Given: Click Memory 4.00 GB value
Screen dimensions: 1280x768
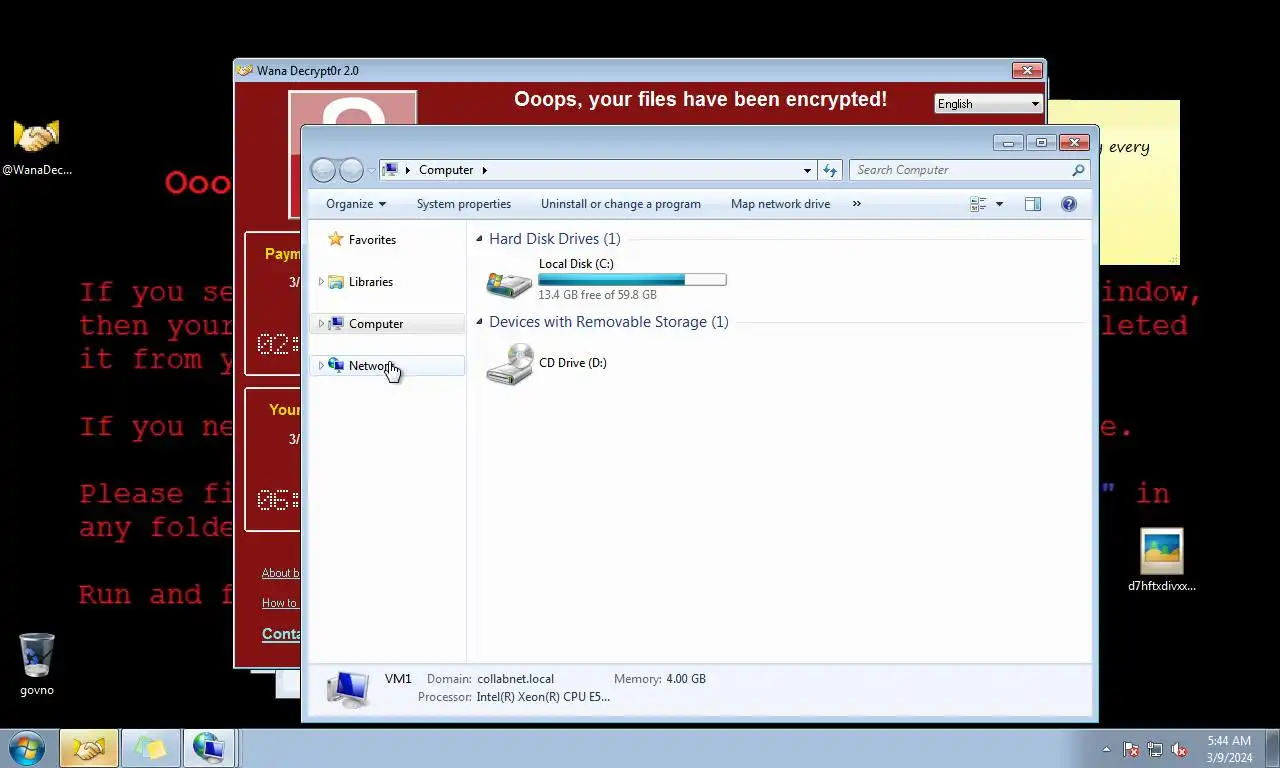Looking at the screenshot, I should click(686, 679).
